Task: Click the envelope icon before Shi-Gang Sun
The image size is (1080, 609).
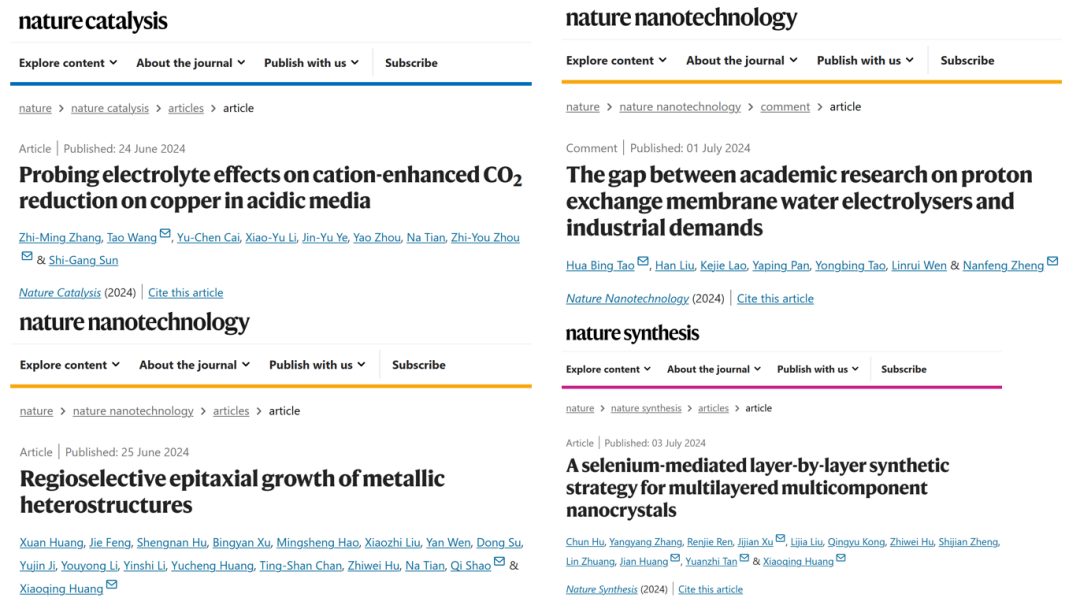Action: tap(27, 256)
